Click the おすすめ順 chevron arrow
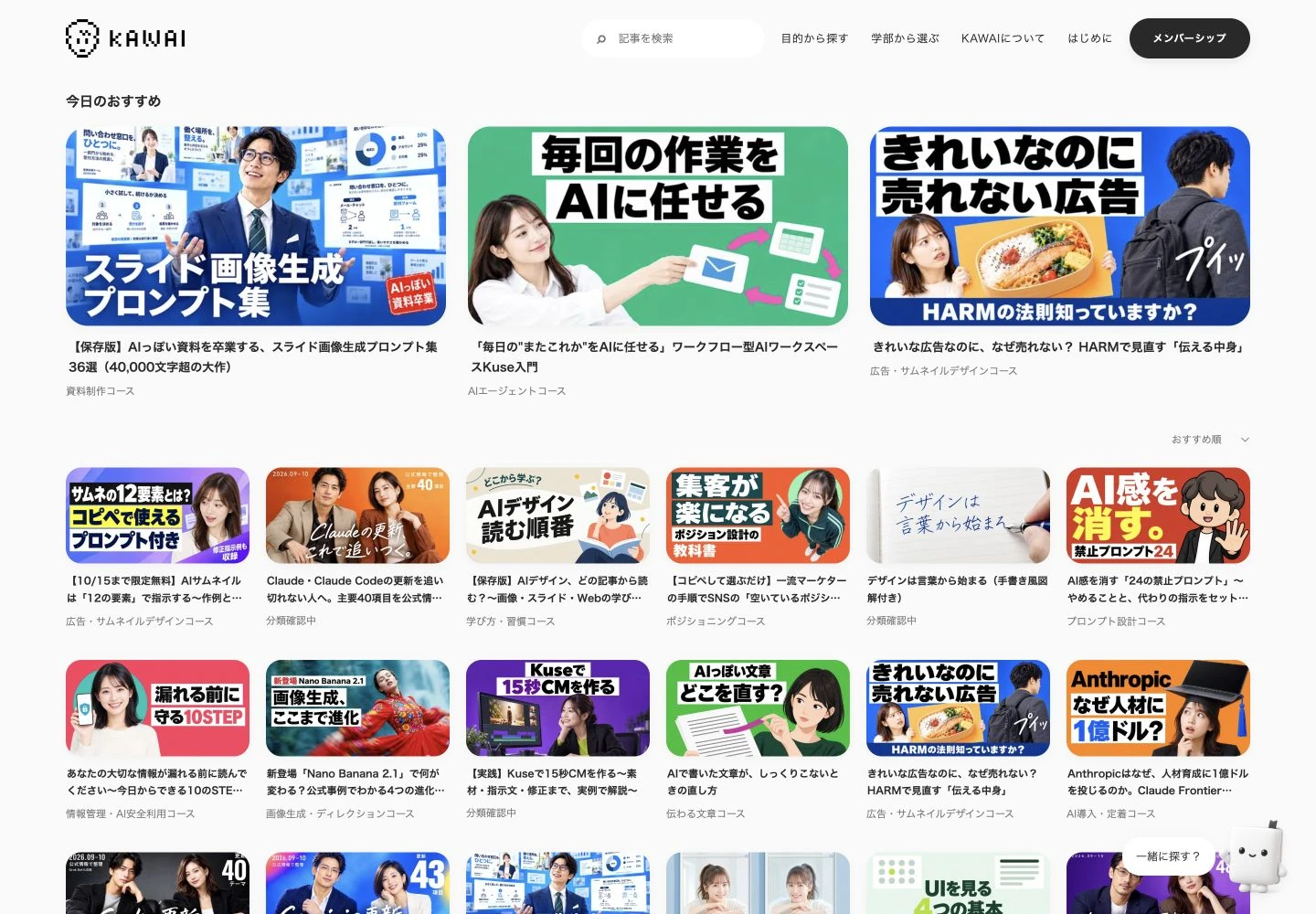 [x=1245, y=440]
